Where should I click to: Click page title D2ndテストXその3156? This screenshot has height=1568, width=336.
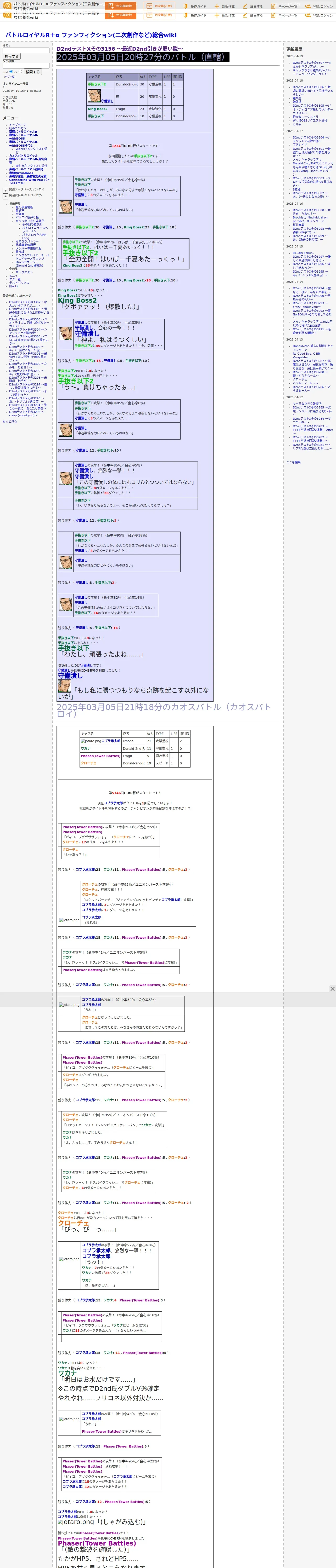[x=120, y=49]
